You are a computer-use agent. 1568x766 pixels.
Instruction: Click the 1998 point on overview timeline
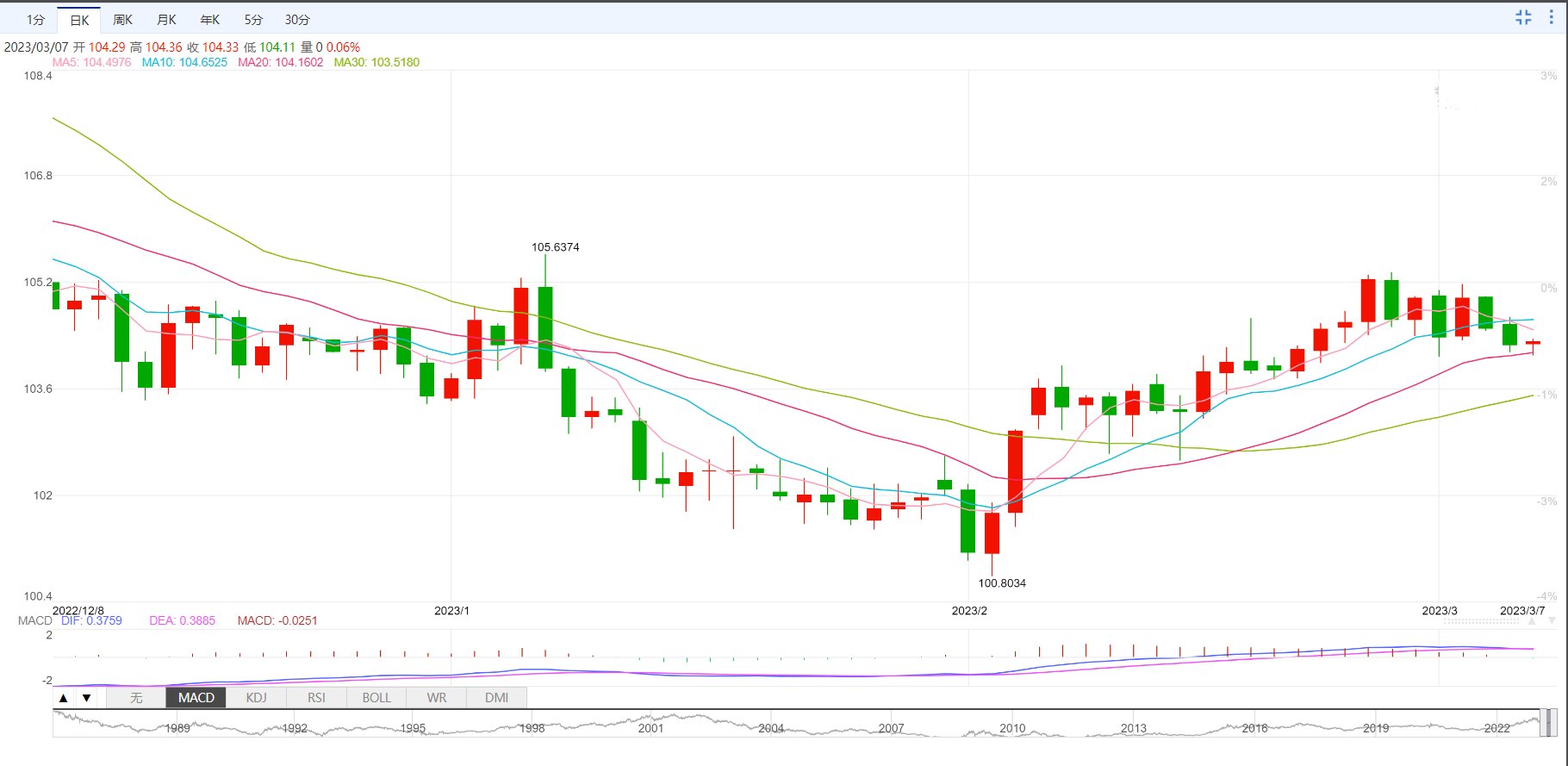pos(532,728)
